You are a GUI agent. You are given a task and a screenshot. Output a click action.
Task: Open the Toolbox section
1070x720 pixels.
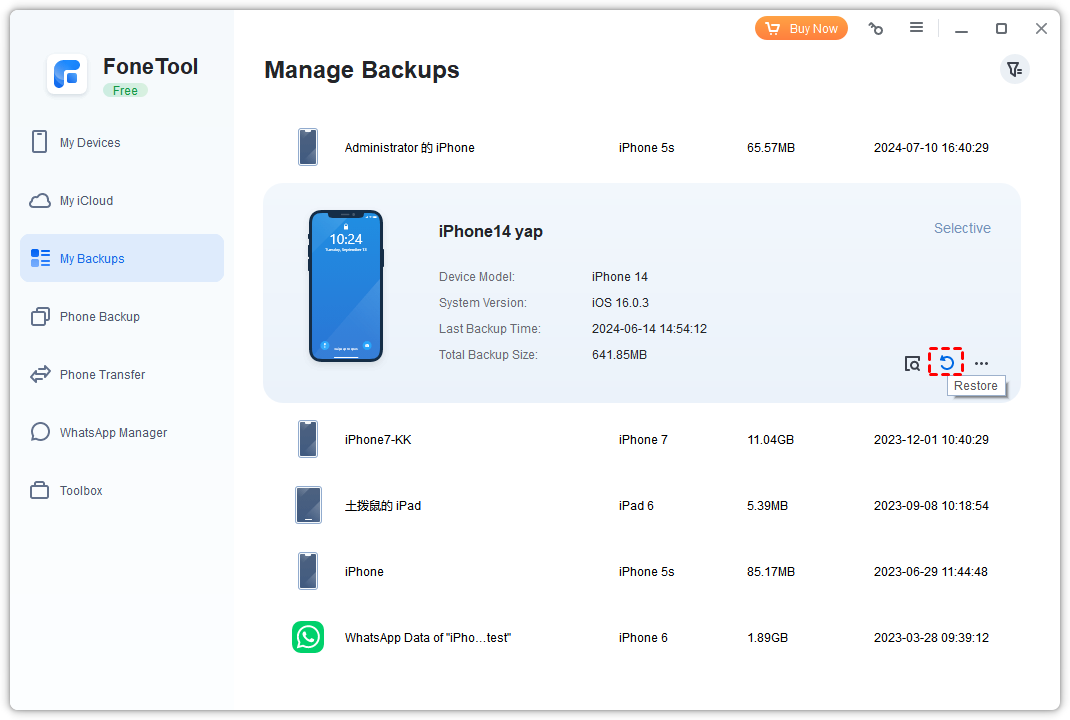121,491
